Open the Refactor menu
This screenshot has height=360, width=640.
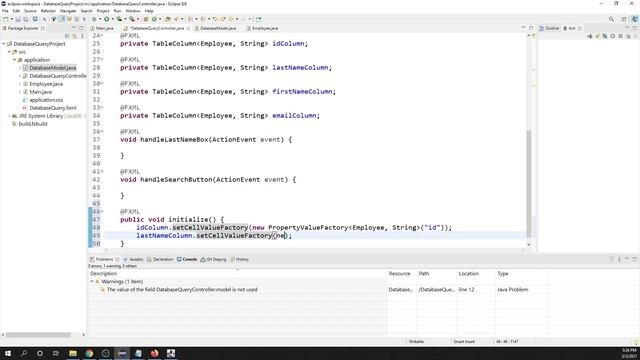[48, 11]
